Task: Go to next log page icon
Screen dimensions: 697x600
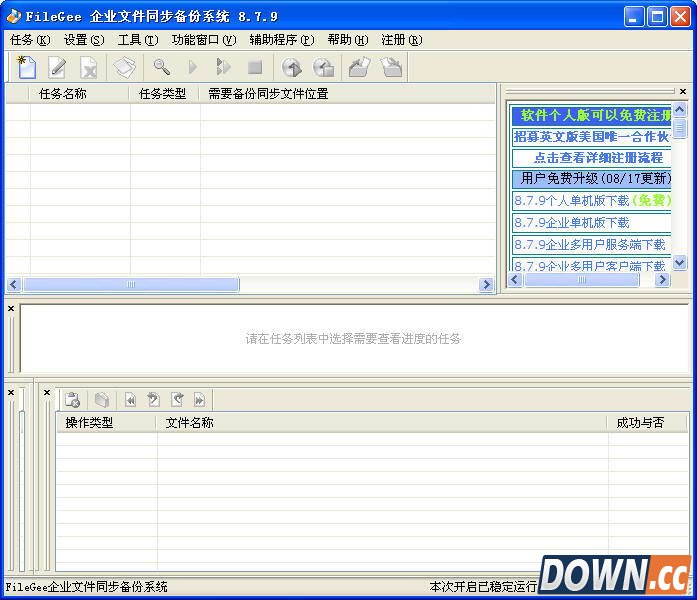Action: (177, 400)
